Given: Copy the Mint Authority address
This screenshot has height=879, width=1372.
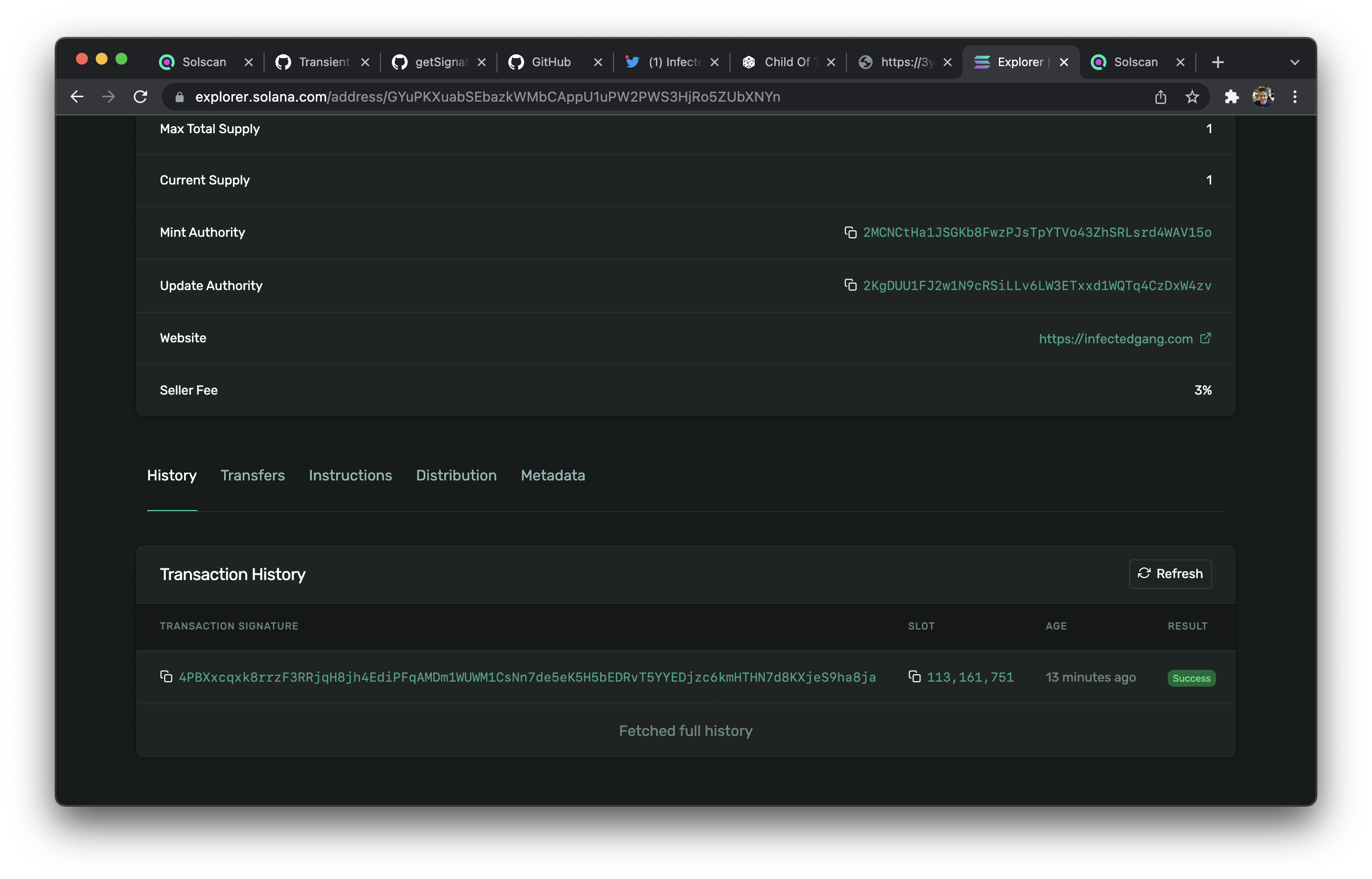Looking at the screenshot, I should coord(851,232).
